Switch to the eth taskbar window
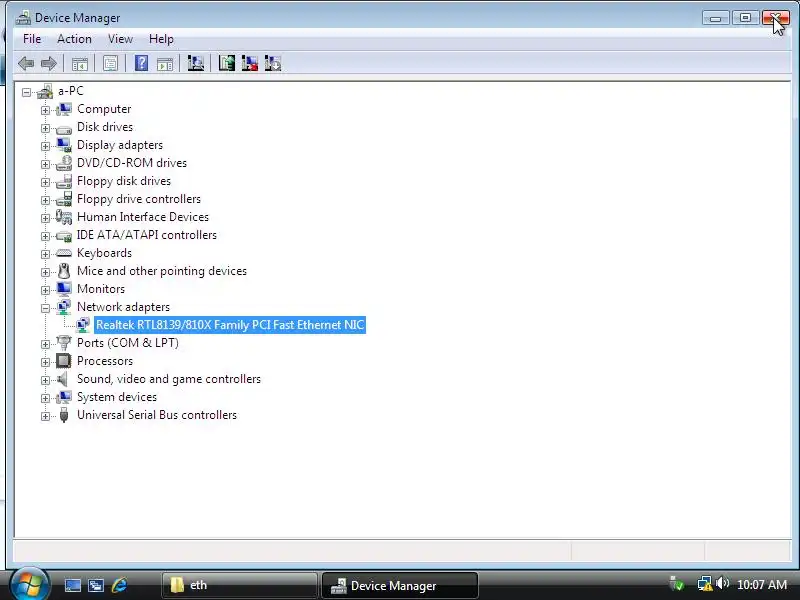The width and height of the screenshot is (800, 600). point(239,585)
